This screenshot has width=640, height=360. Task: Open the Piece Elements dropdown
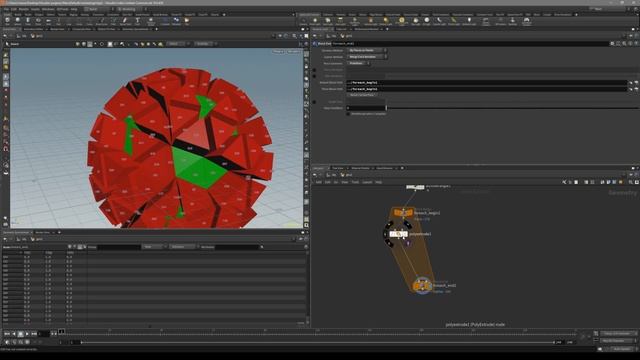358,63
